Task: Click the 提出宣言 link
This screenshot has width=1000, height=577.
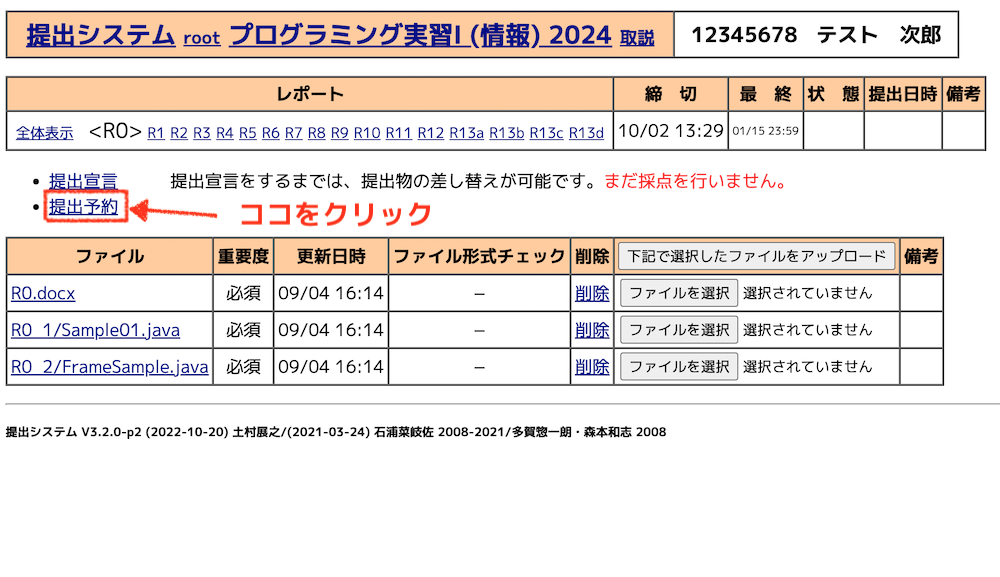Action: point(83,181)
